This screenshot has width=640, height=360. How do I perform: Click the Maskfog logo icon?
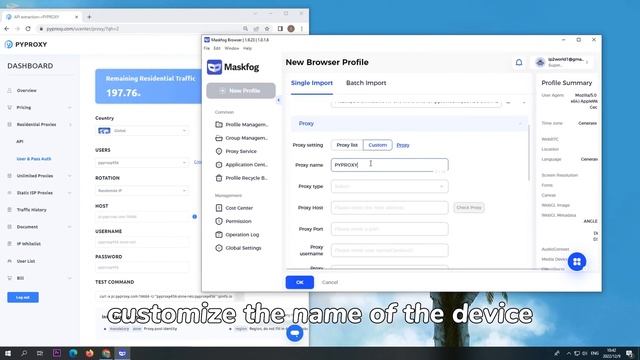tap(214, 67)
